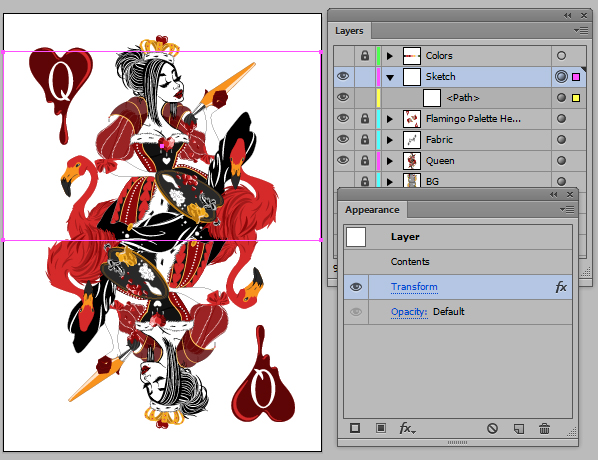Select the Layer row in Appearance
The height and width of the screenshot is (460, 598).
[x=458, y=237]
